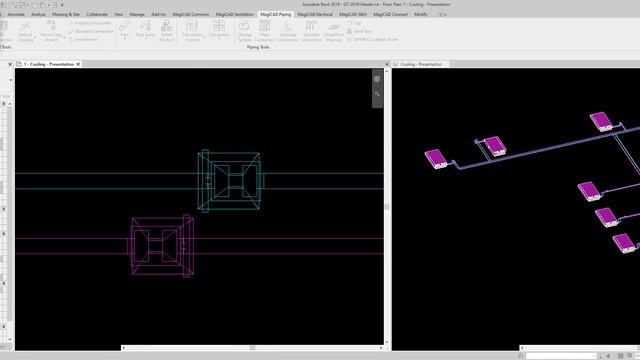Click Swivel Move command
Screen dimensions: 640x360
click(x=83, y=40)
